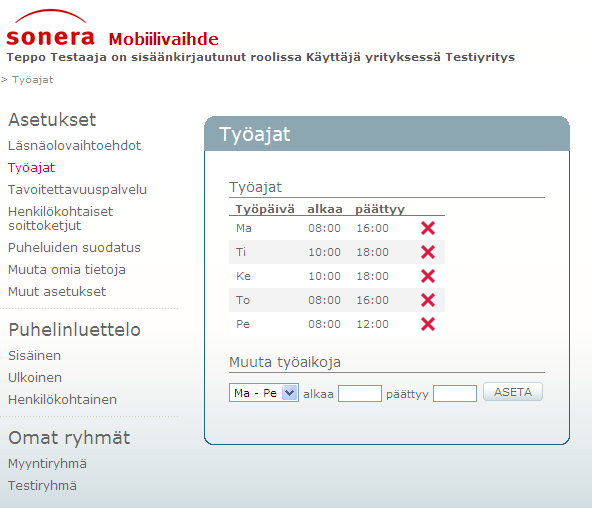Viewport: 592px width, 508px height.
Task: Click the 12:00 end time for Pe
Action: pos(372,324)
